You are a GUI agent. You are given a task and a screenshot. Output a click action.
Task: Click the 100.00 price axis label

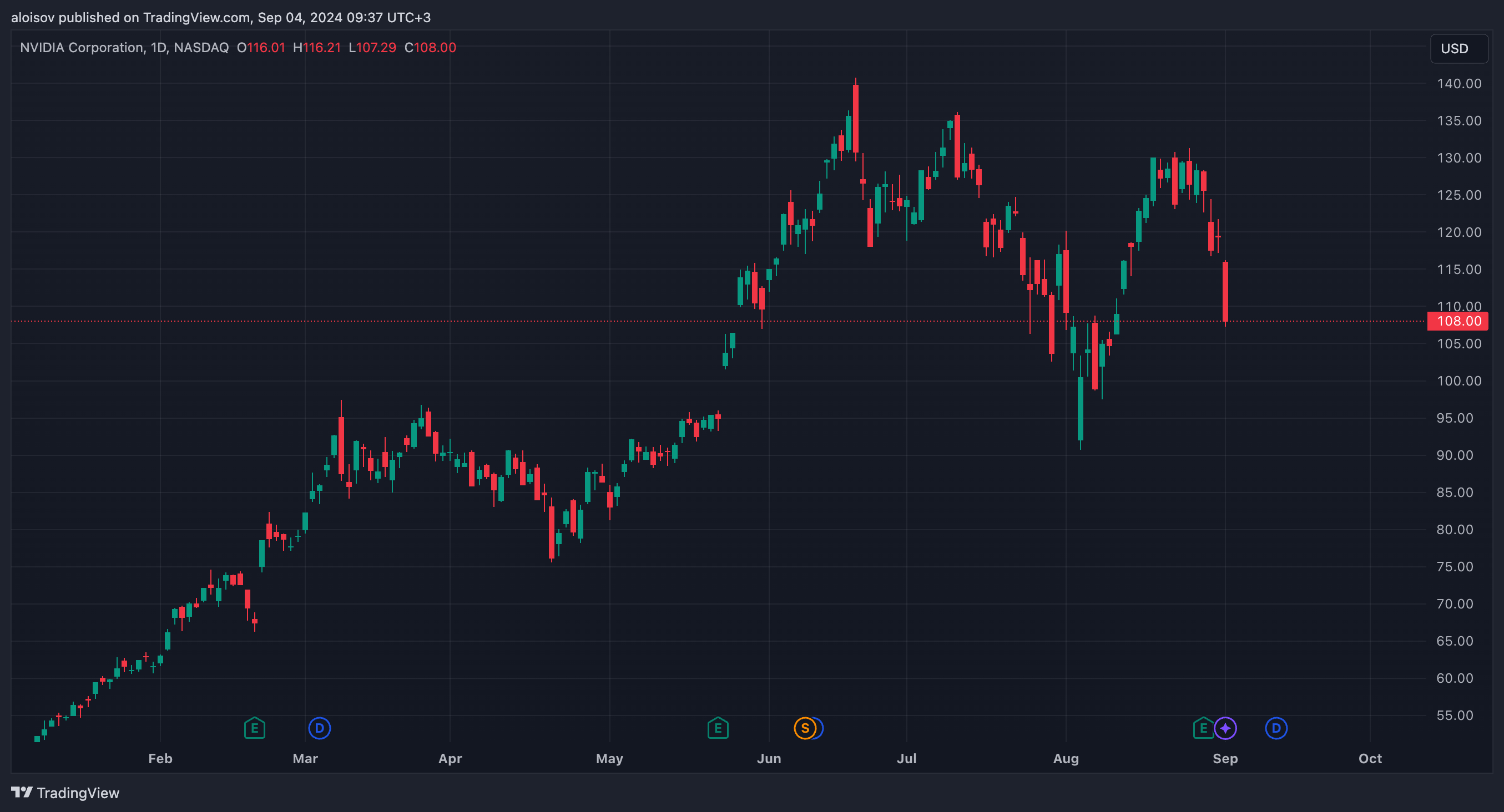pos(1459,381)
